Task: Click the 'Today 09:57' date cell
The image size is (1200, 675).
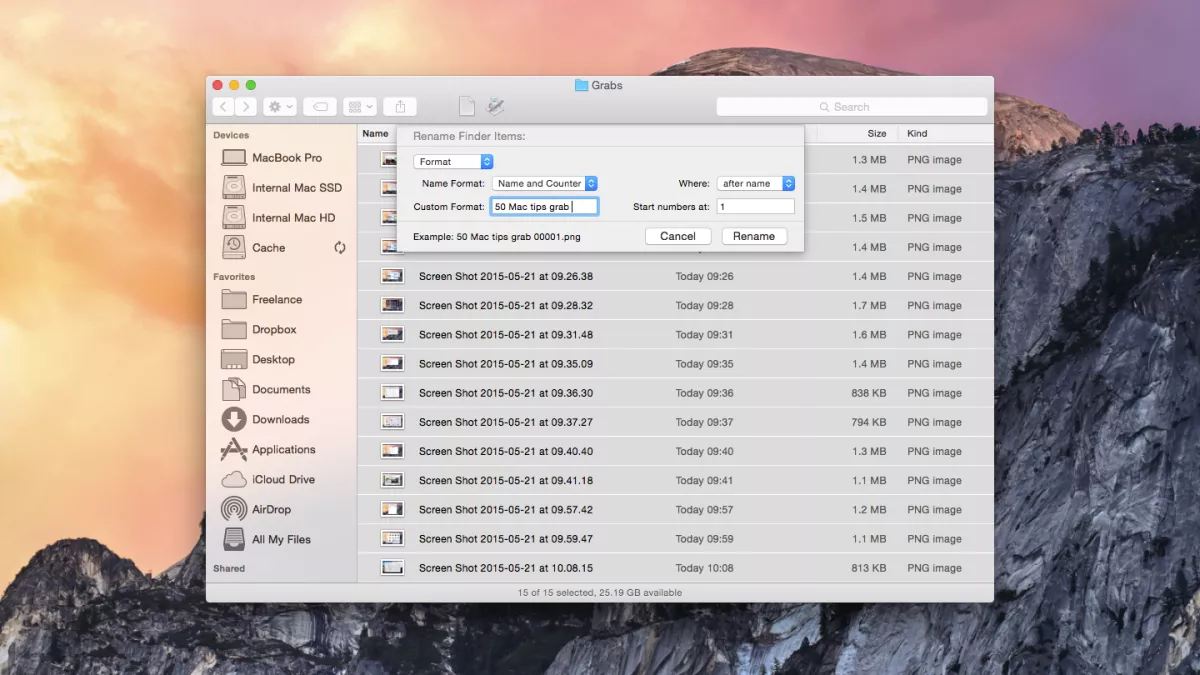Action: point(704,509)
